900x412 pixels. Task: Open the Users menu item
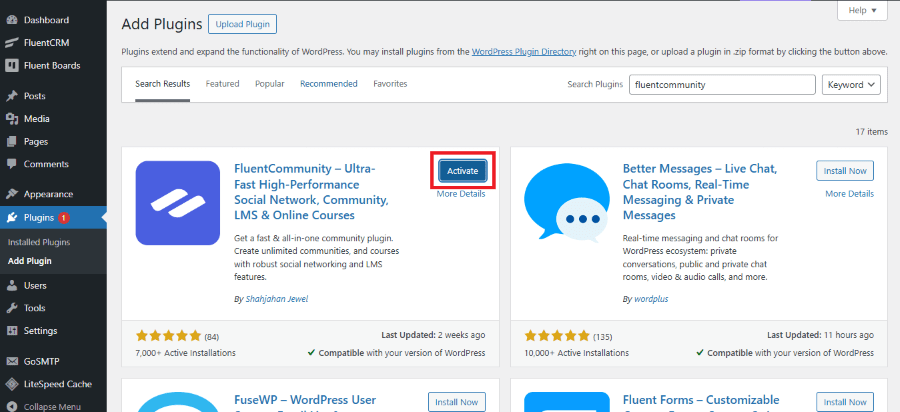point(35,286)
